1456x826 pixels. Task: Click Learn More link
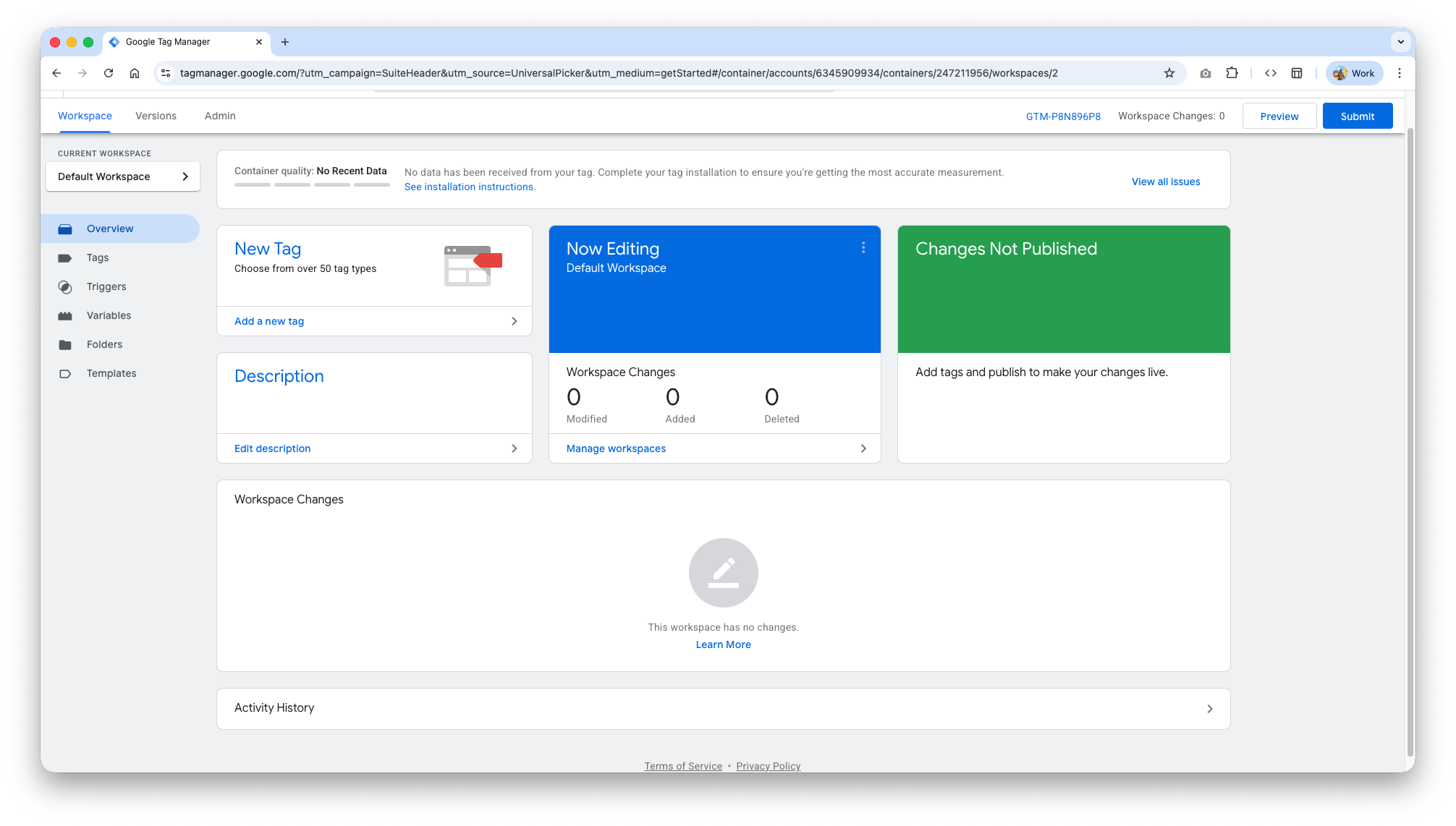click(724, 644)
